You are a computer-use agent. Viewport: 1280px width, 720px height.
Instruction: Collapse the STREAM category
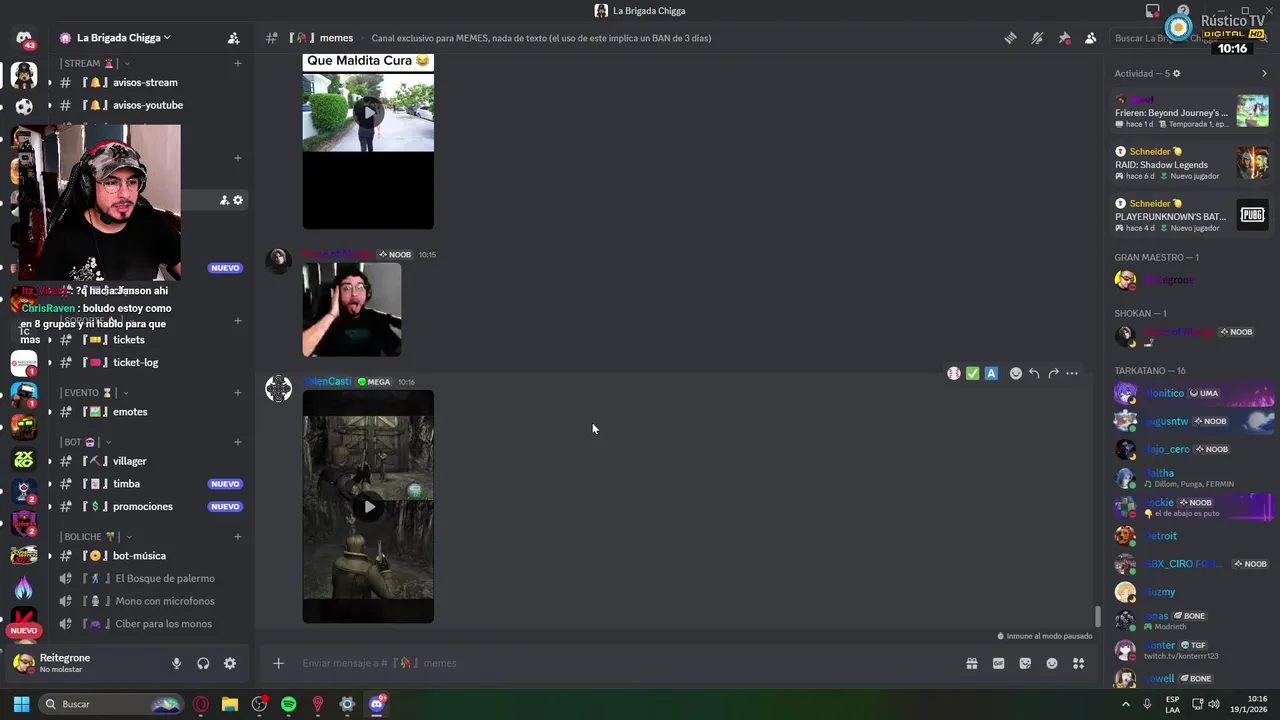95,63
